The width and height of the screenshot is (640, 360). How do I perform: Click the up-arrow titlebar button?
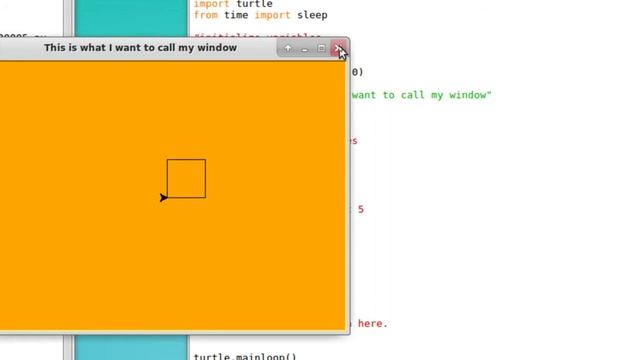tap(288, 49)
